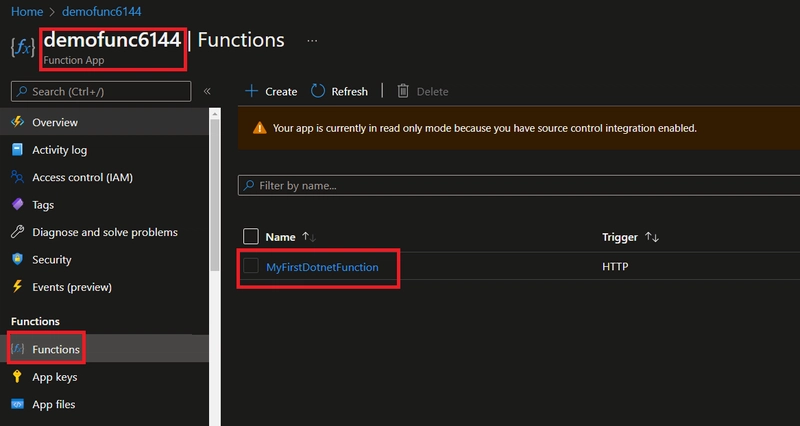This screenshot has width=800, height=426.
Task: Click the Access control (IAM) people icon
Action: 16,177
